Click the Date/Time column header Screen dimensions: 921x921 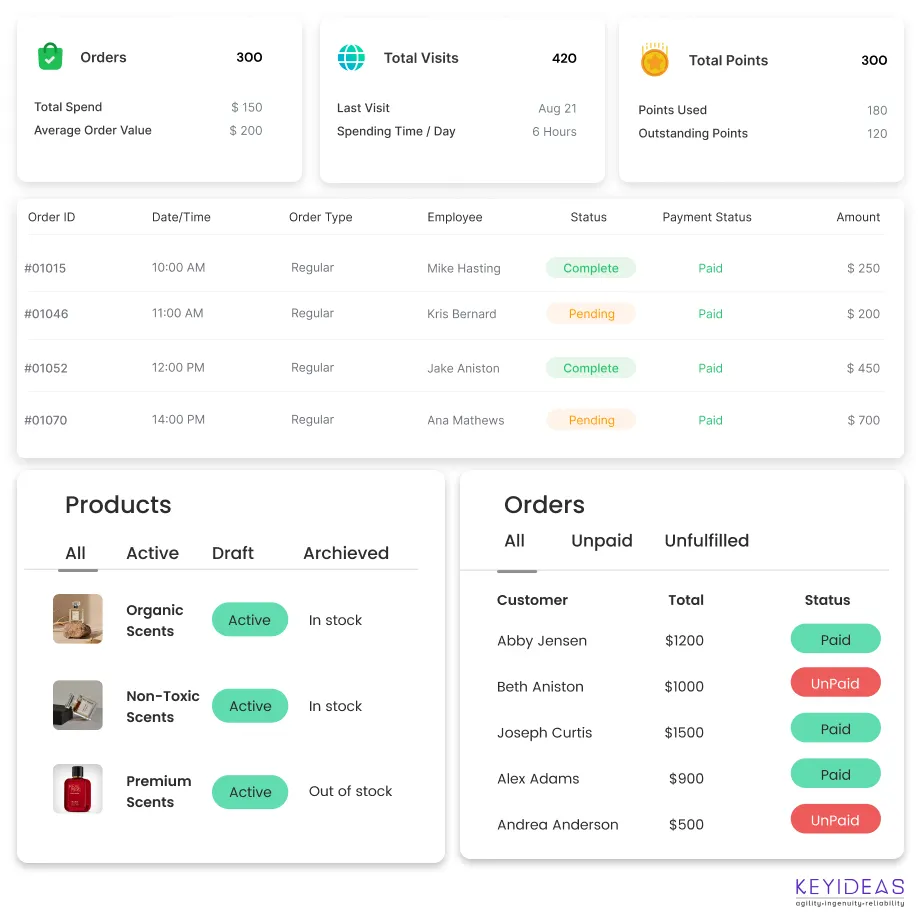(x=181, y=217)
